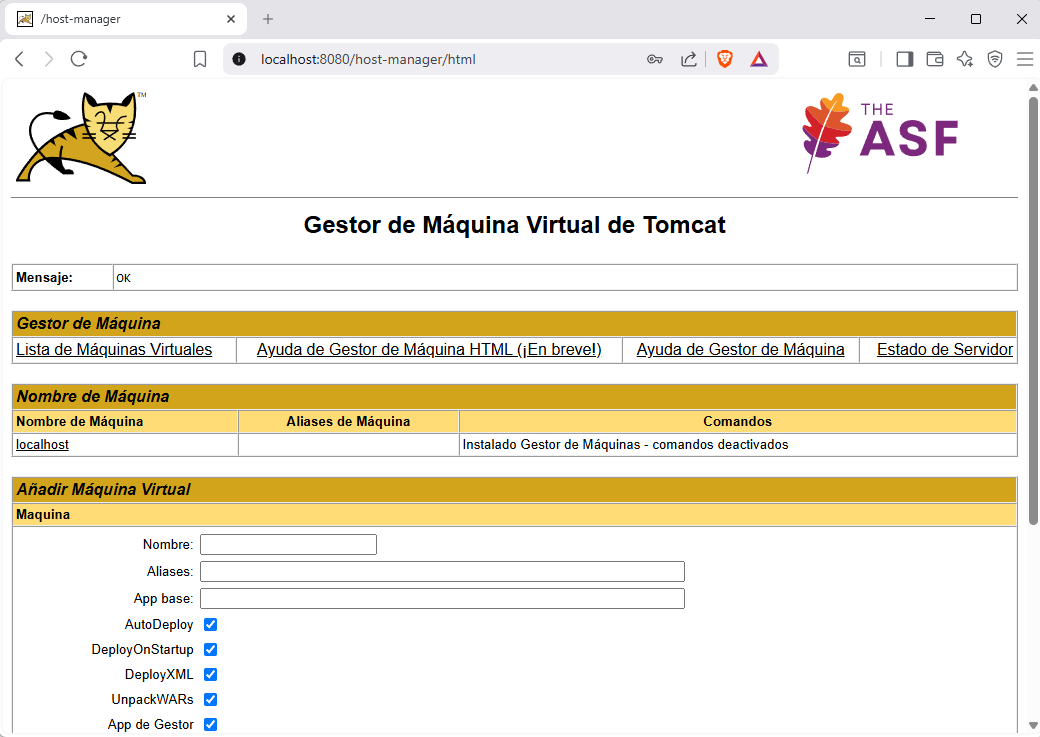The image size is (1040, 737).
Task: Click the ASF feather logo
Action: [x=880, y=133]
